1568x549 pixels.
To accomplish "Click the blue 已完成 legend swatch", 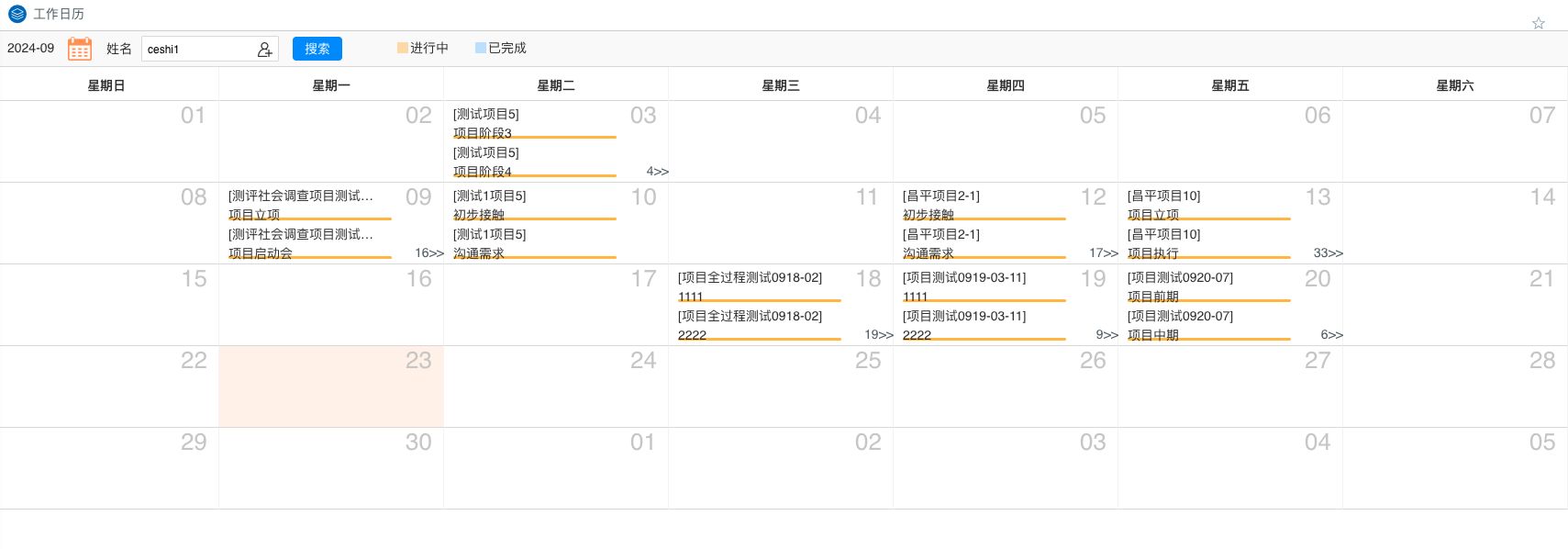I will click(480, 48).
